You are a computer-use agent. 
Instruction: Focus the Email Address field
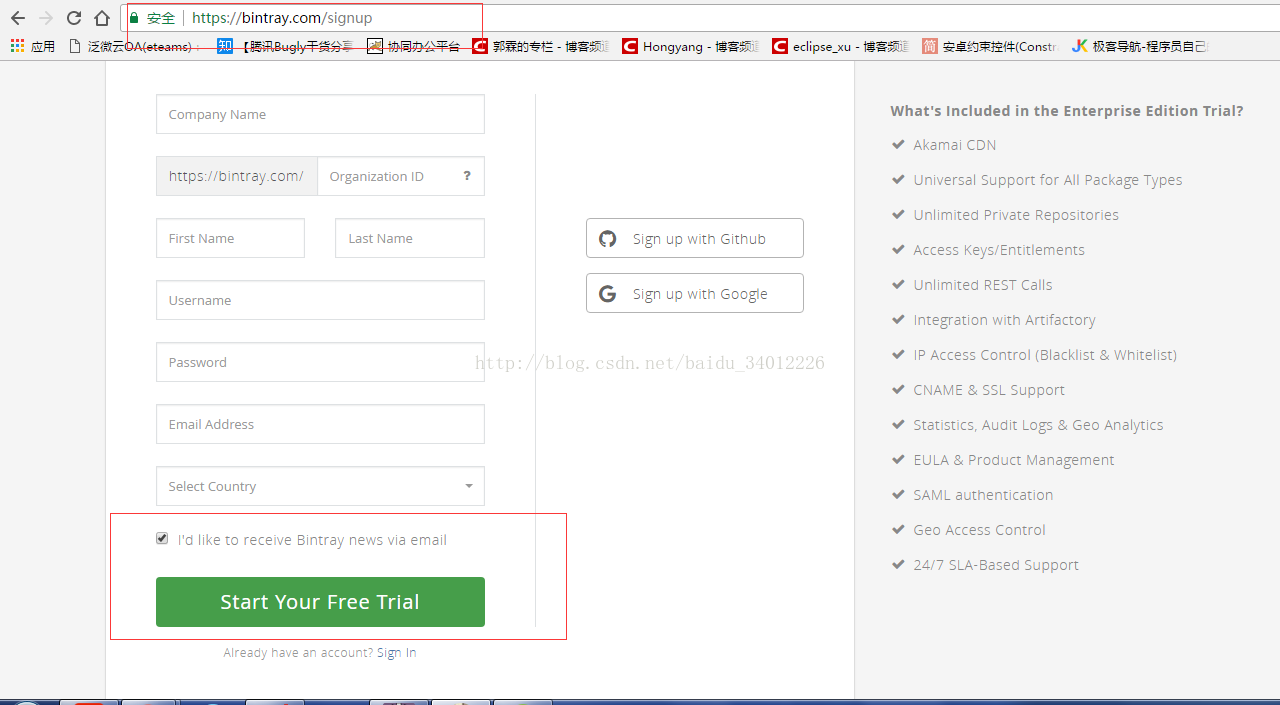[x=320, y=424]
